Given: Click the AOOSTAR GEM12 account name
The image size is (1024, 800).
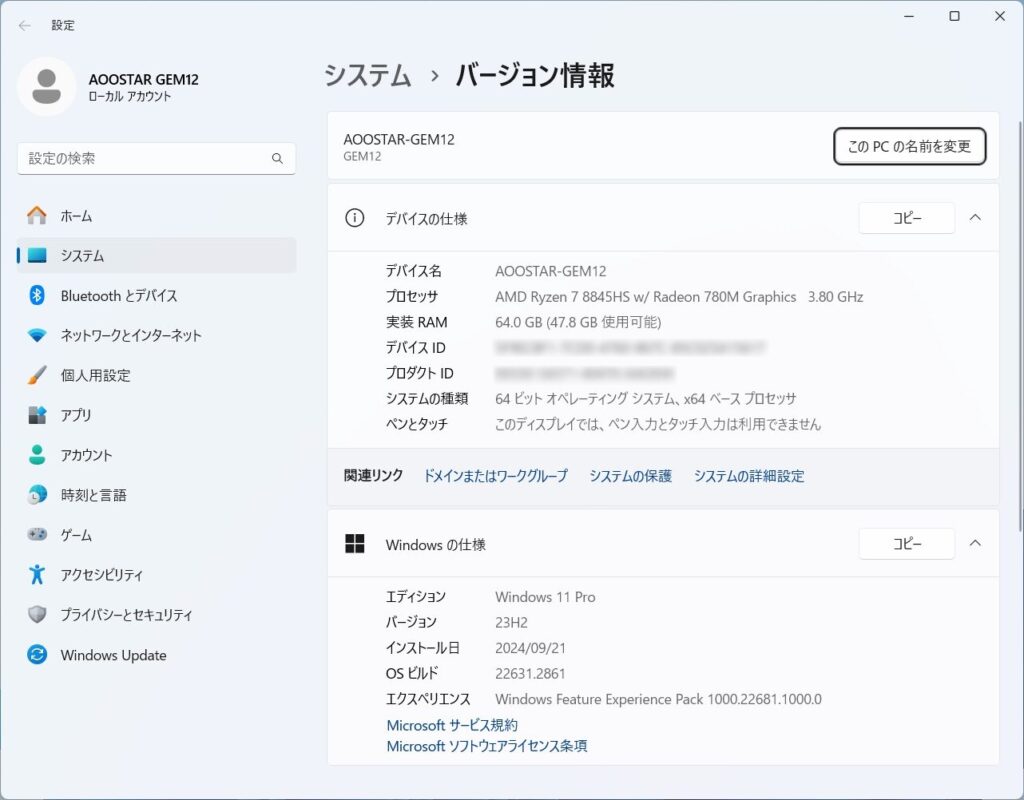Looking at the screenshot, I should (144, 80).
